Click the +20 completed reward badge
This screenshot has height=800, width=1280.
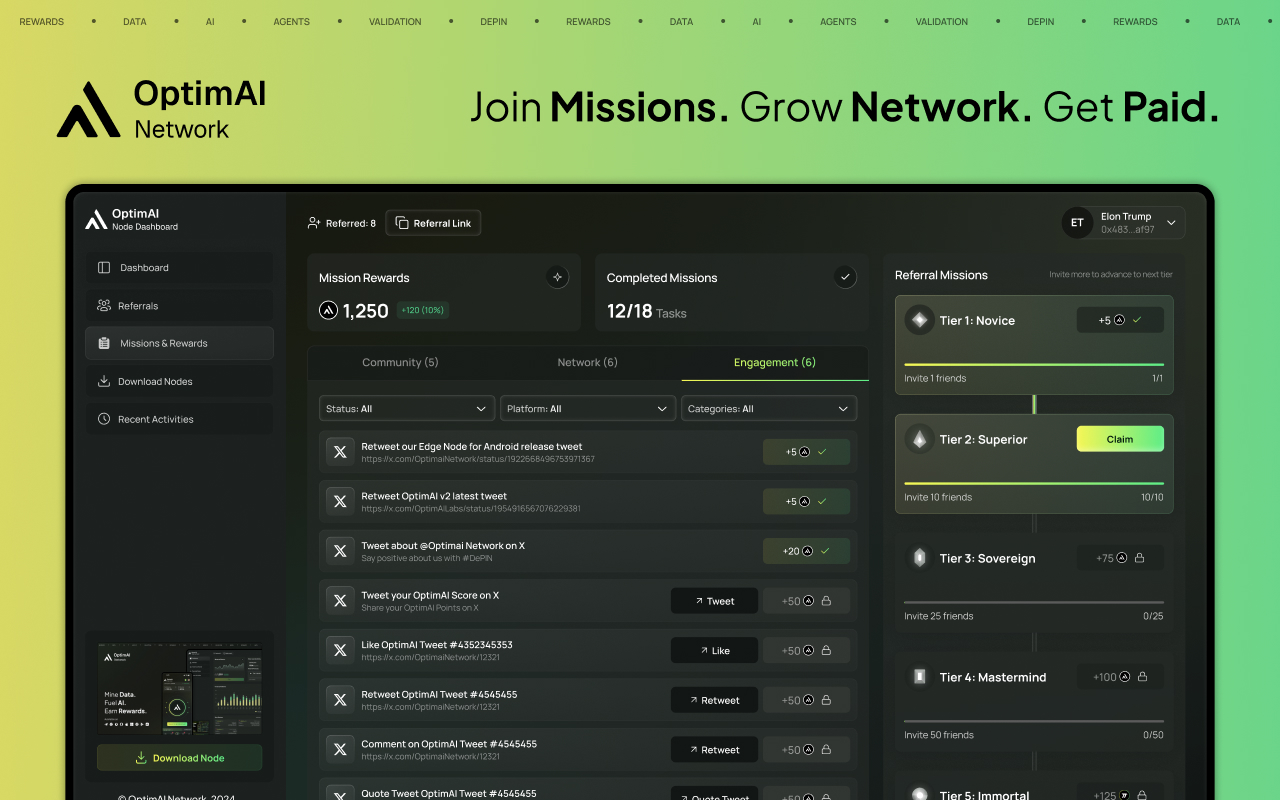click(806, 551)
